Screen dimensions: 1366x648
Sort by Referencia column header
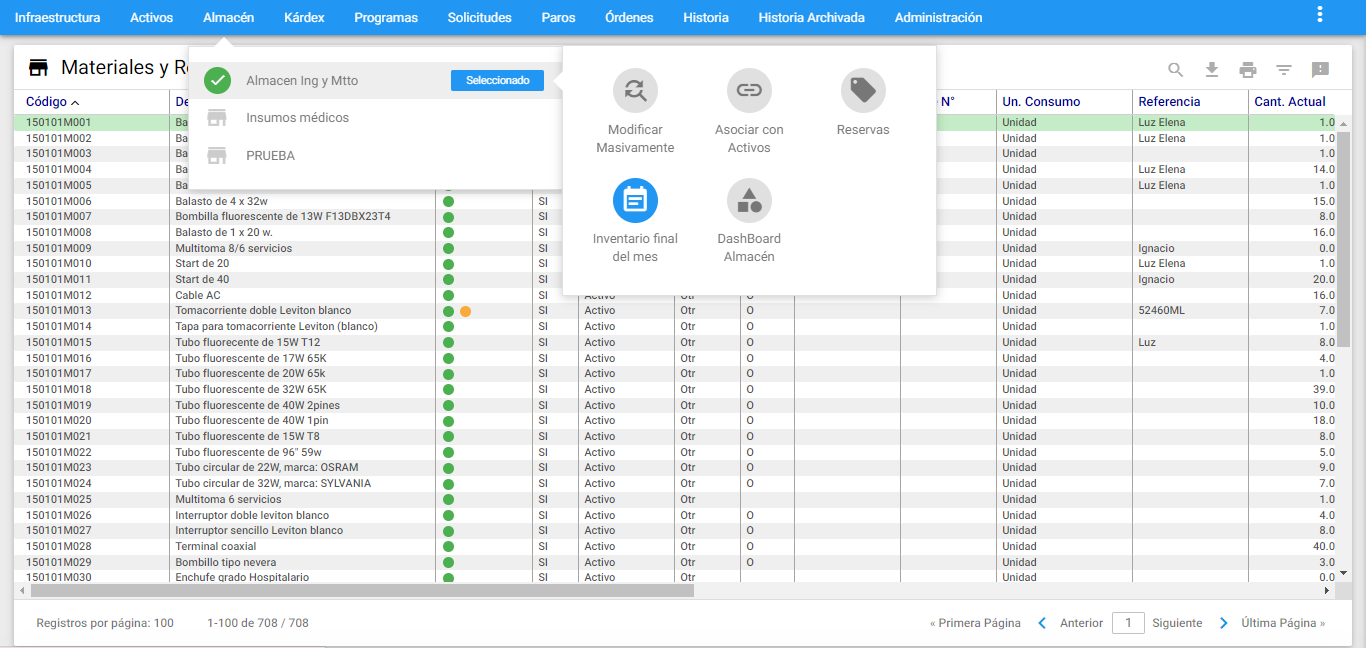click(1169, 101)
